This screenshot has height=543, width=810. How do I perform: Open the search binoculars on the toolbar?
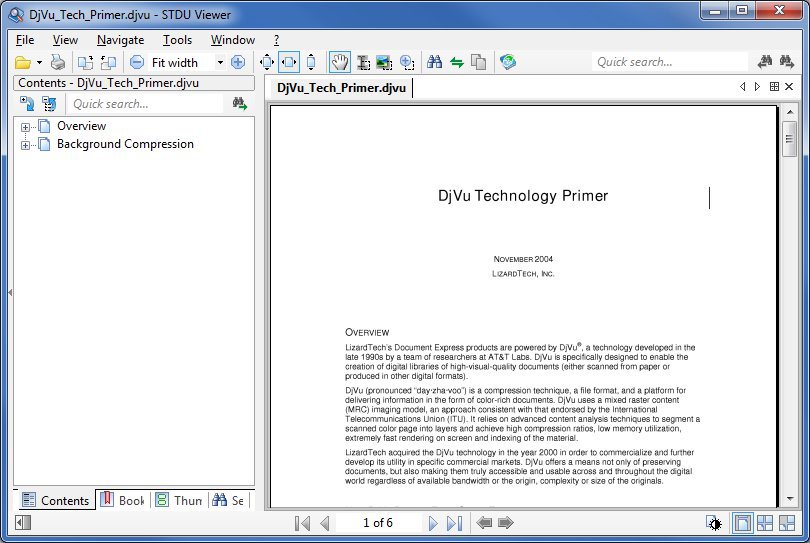coord(434,63)
